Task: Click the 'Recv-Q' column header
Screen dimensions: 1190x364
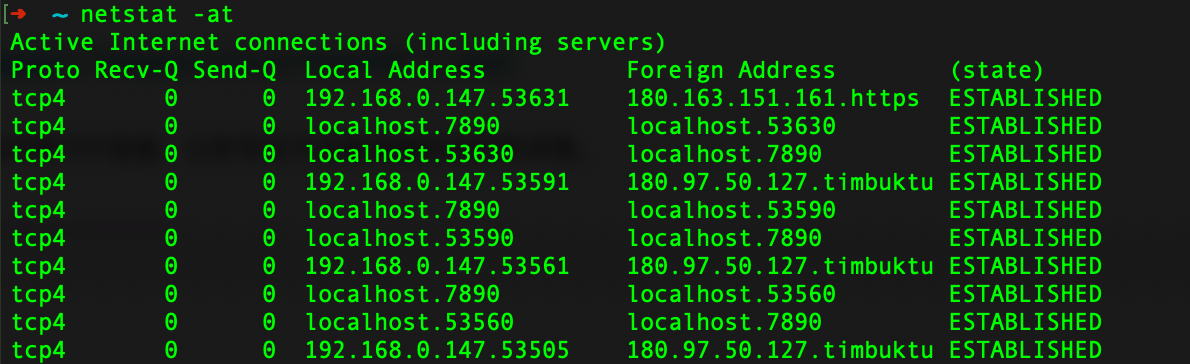Action: click(136, 71)
